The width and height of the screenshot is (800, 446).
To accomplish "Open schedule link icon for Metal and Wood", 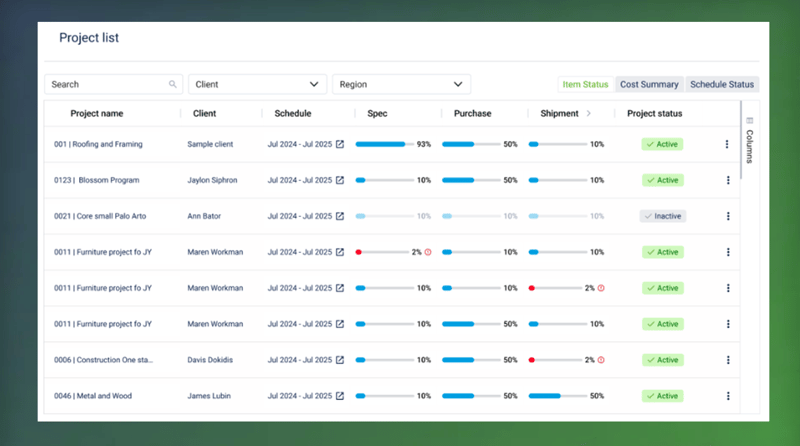I will pyautogui.click(x=340, y=396).
